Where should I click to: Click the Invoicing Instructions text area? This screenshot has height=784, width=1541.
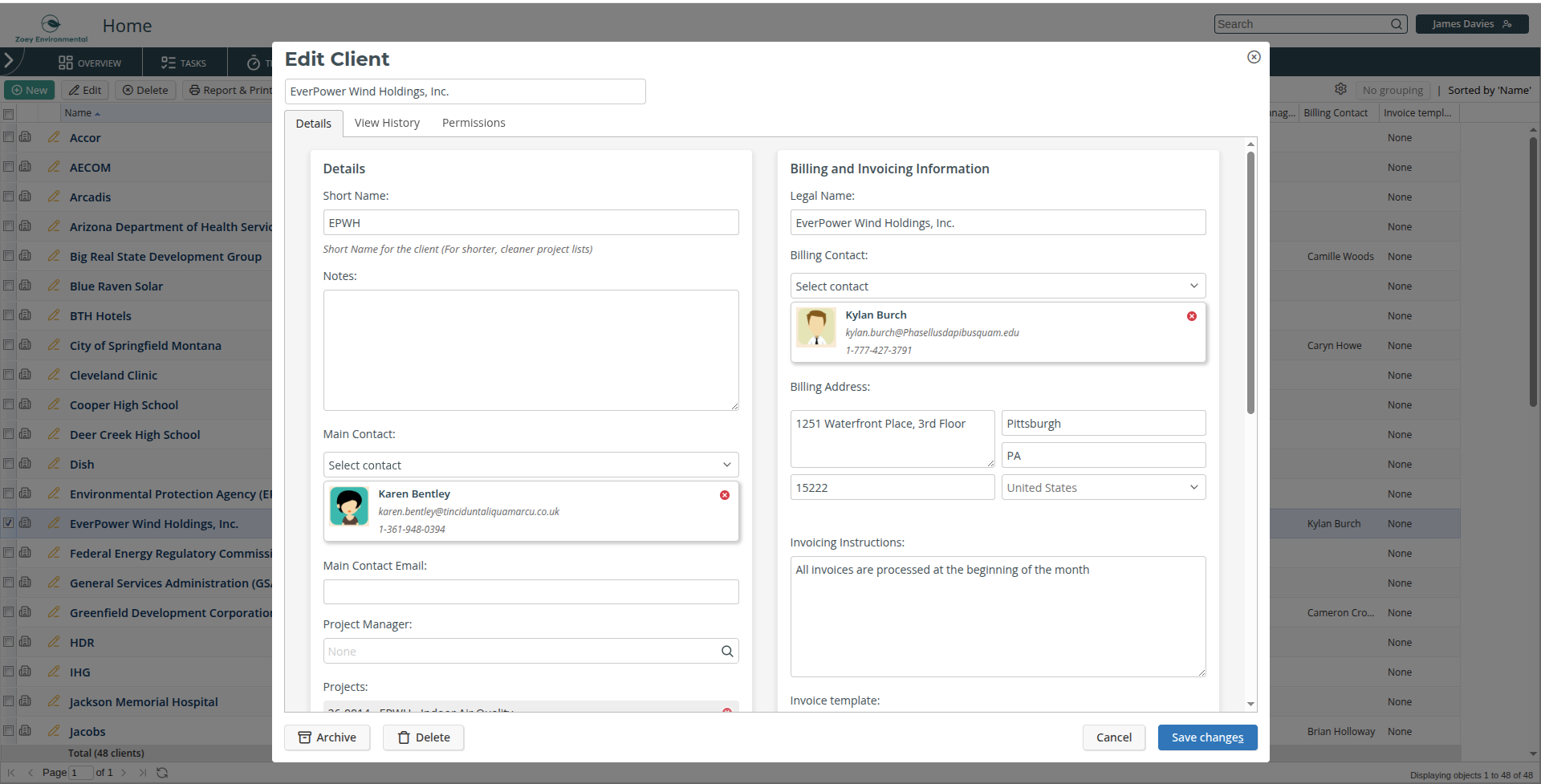pyautogui.click(x=998, y=616)
